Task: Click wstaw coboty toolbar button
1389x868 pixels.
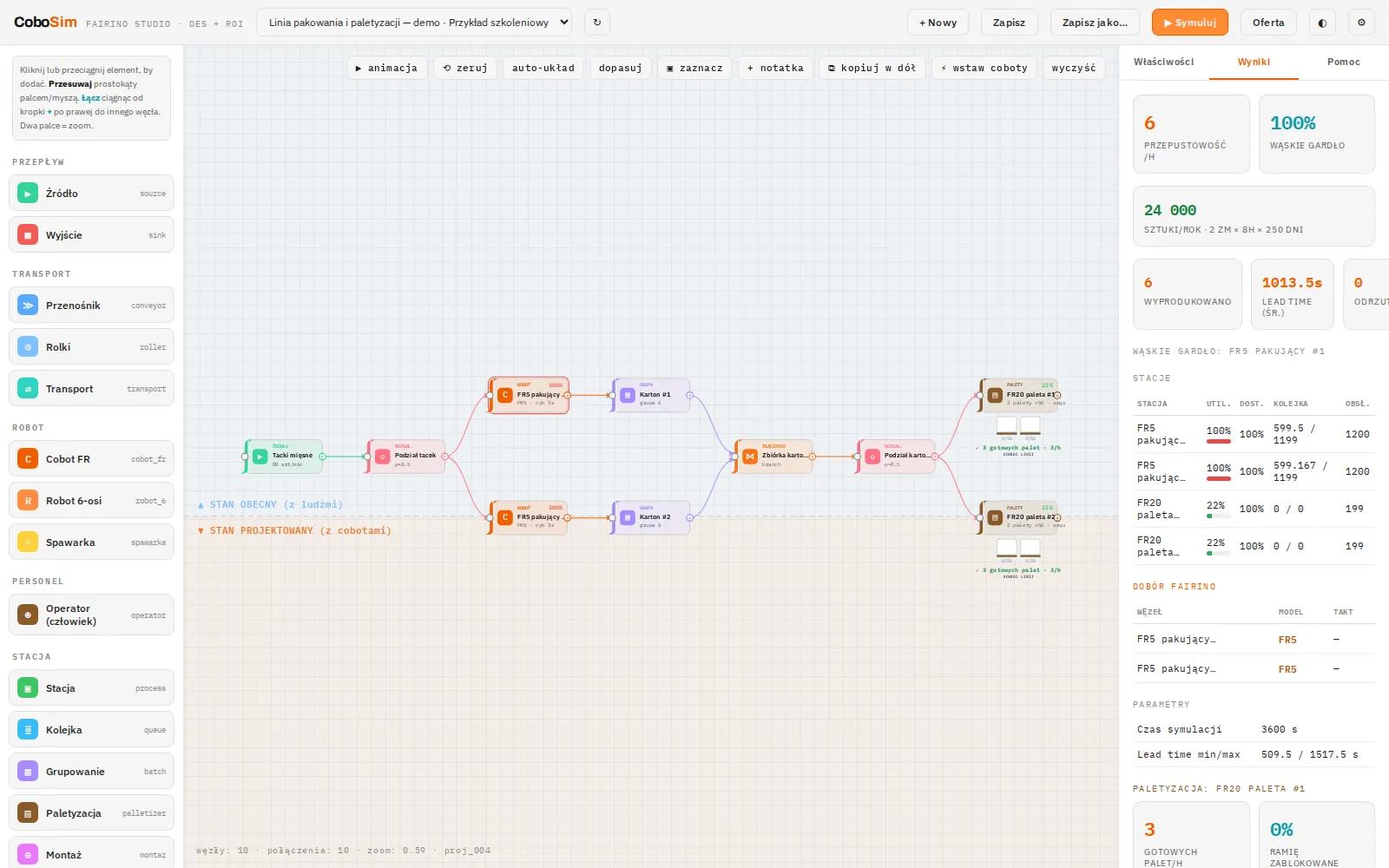Action: click(984, 68)
